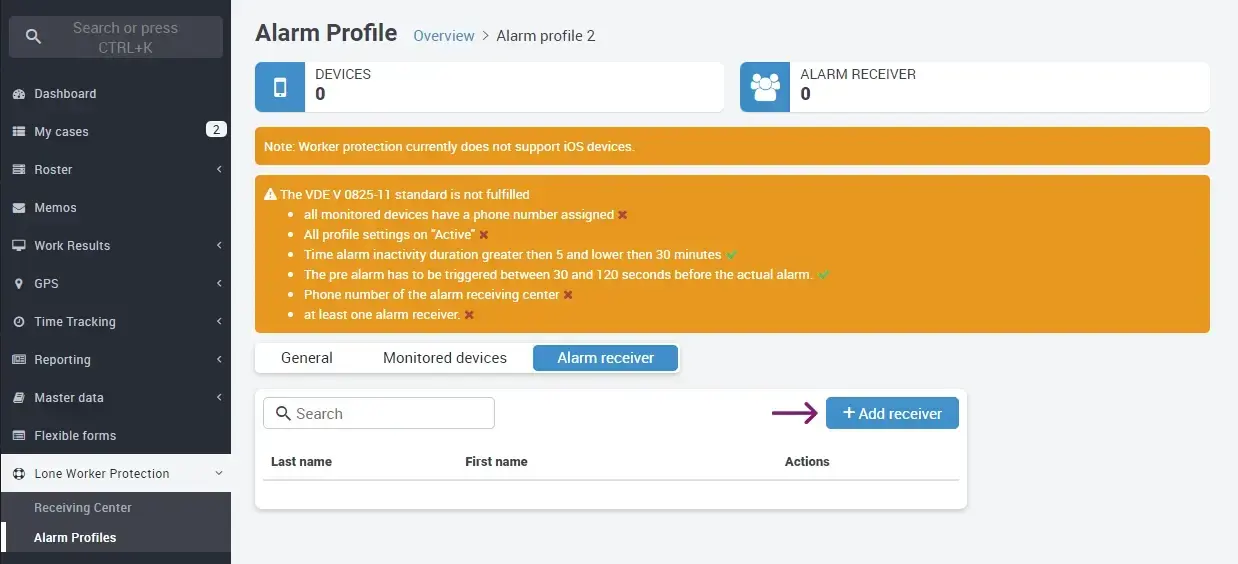Expand the Roster submenu chevron
This screenshot has height=564, width=1238.
coord(219,170)
